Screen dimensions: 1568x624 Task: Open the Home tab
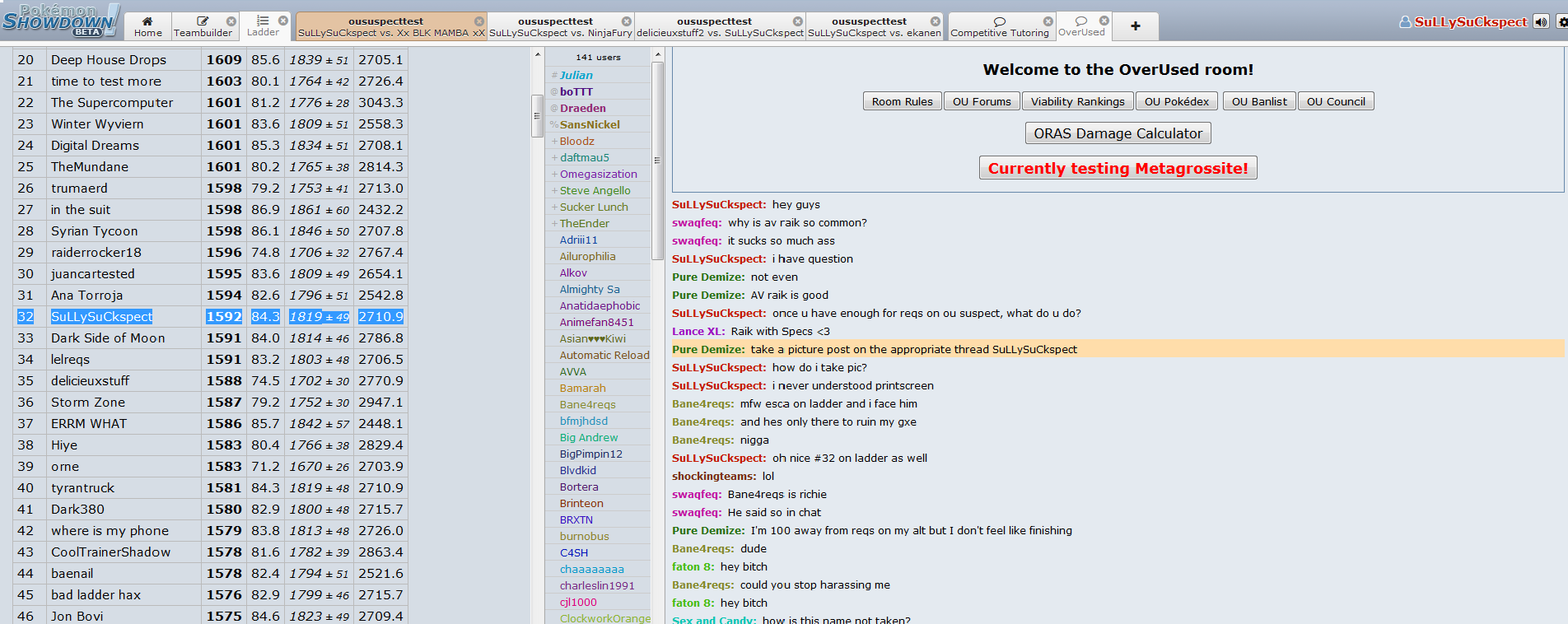click(x=147, y=26)
